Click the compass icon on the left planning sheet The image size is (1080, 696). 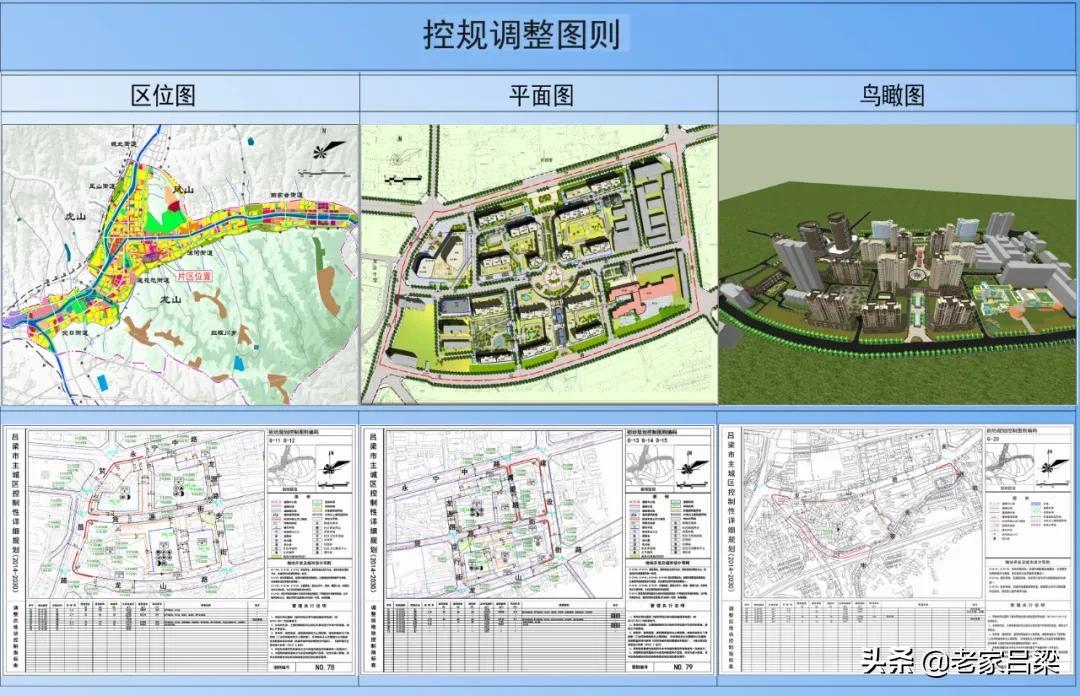click(x=329, y=468)
